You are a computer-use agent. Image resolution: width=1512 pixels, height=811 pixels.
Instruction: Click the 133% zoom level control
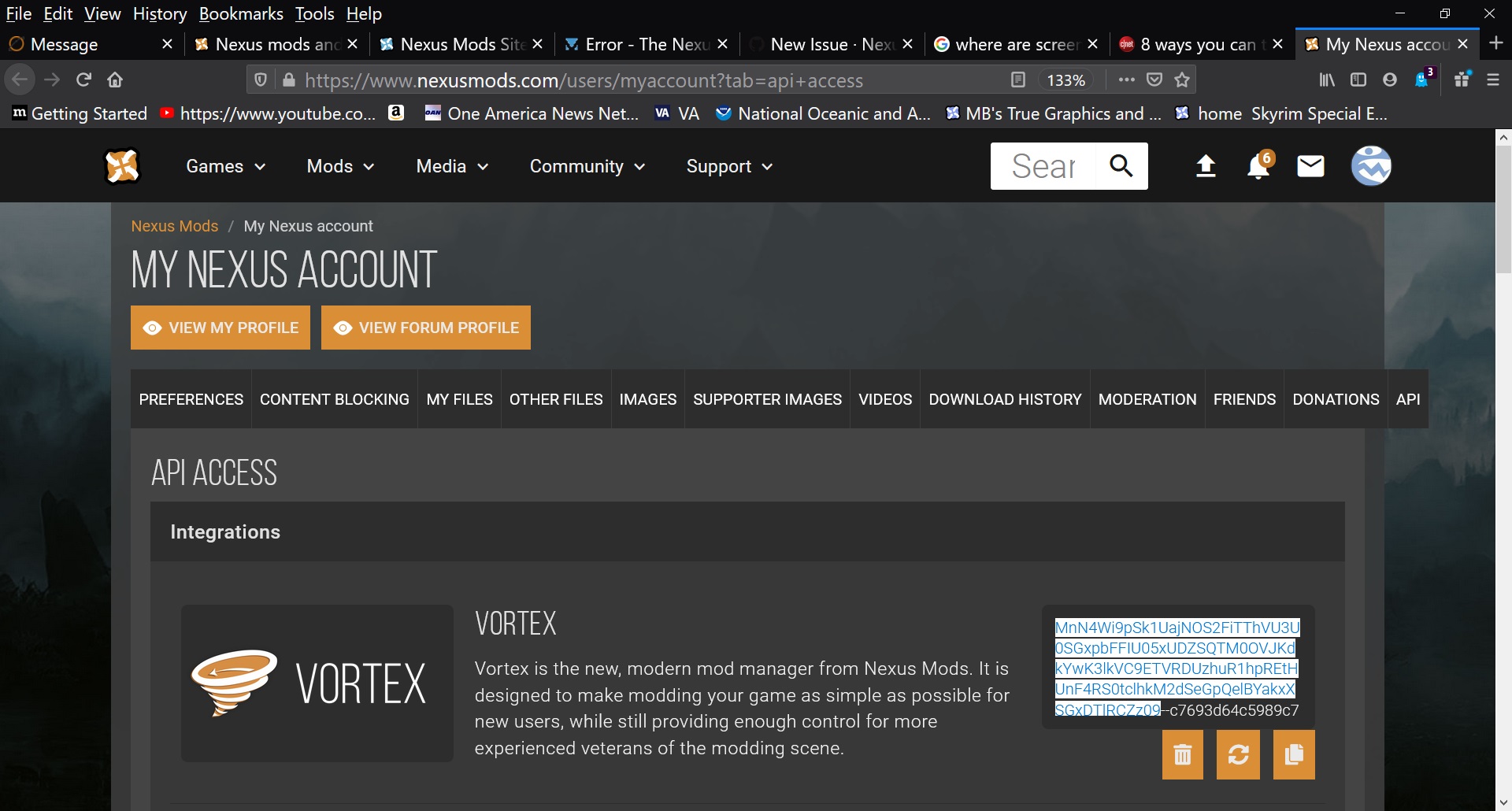1068,80
